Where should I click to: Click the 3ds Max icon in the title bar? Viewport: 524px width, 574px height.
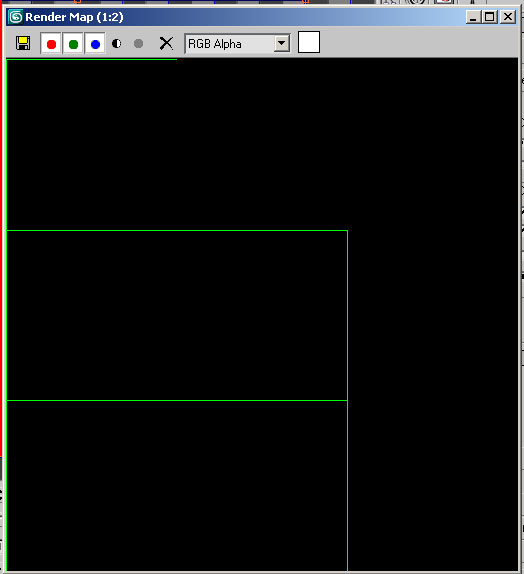tap(15, 17)
